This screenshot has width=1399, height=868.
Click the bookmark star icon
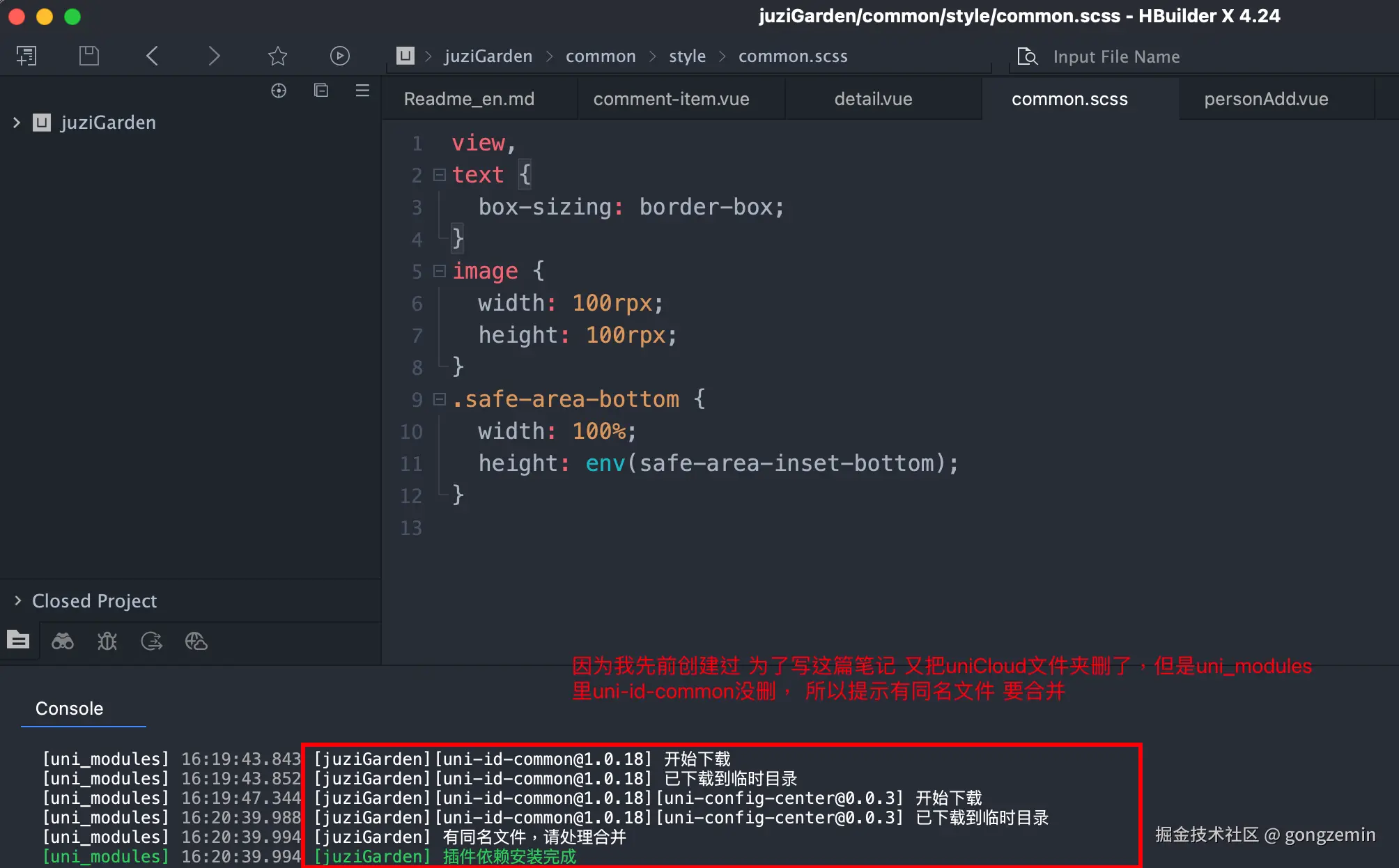(x=277, y=56)
